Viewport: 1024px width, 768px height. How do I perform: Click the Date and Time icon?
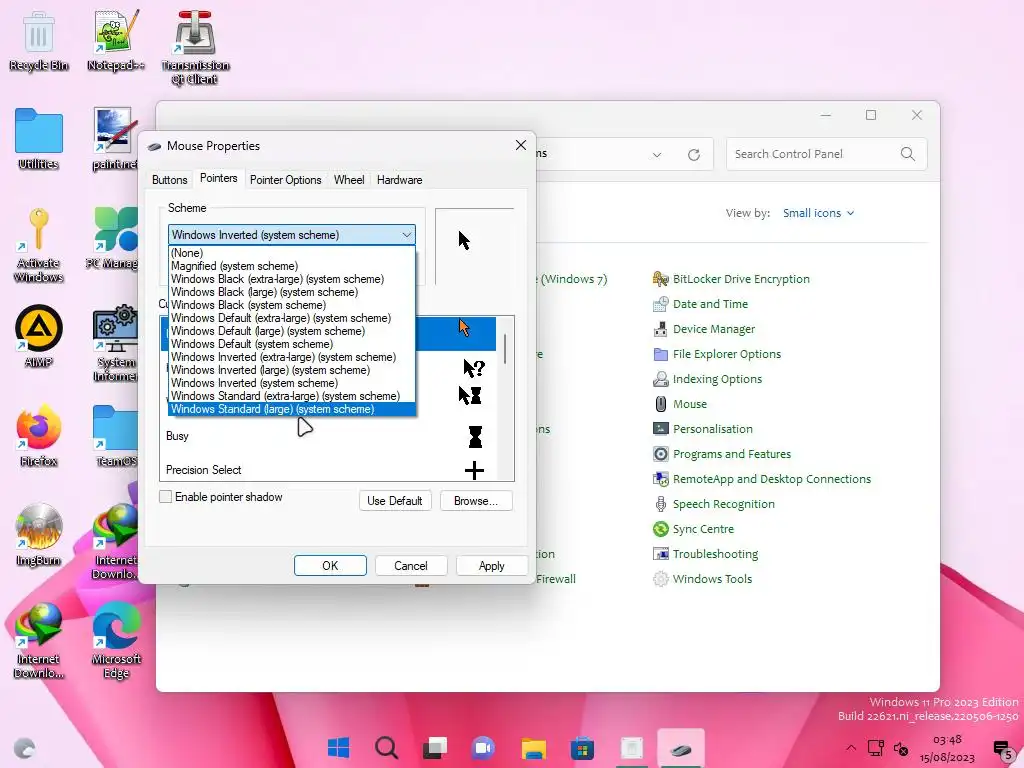[660, 304]
